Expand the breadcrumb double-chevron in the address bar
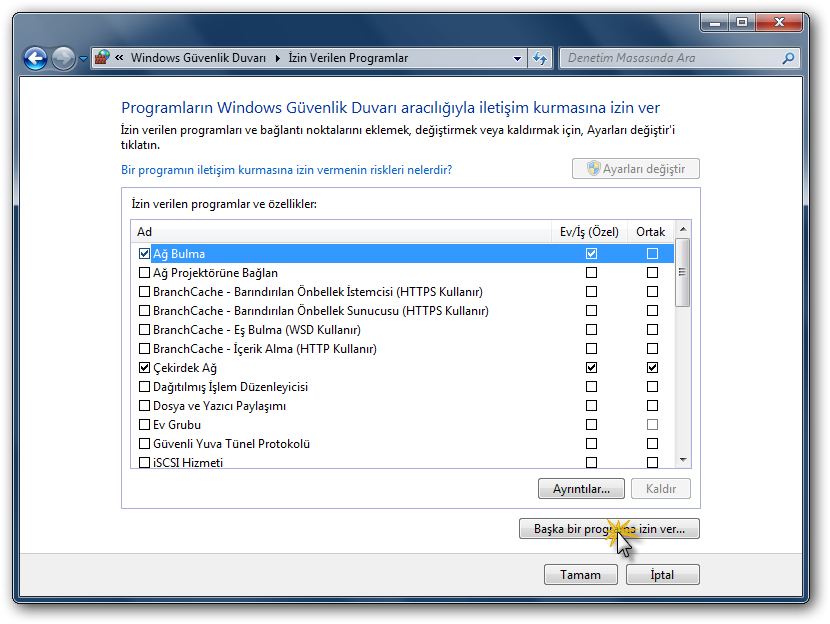 pos(119,58)
